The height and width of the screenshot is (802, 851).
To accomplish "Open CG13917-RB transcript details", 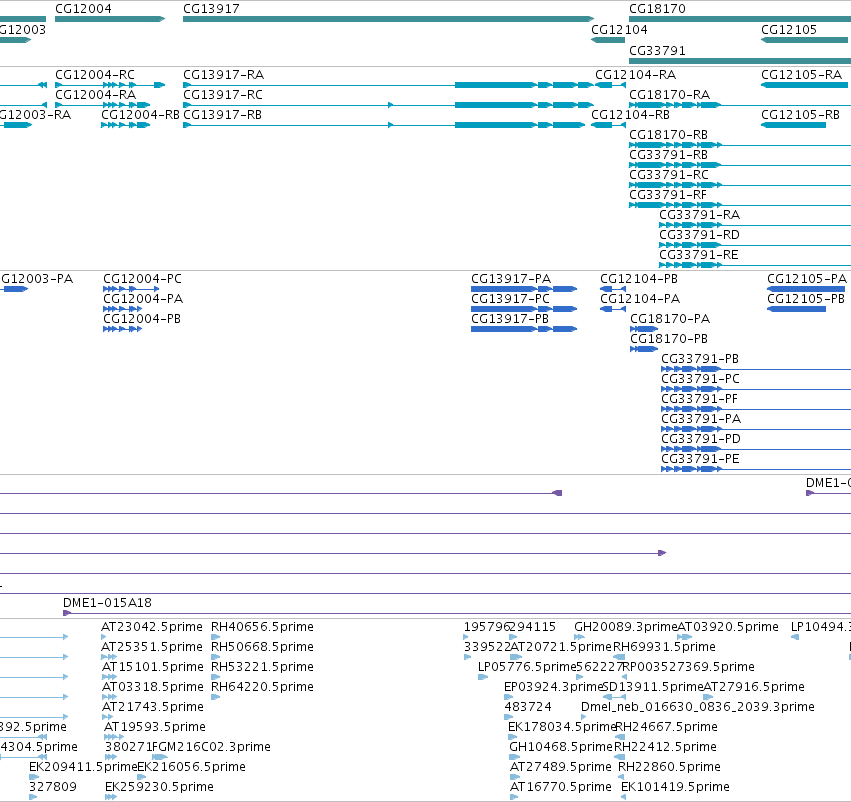I will [x=223, y=114].
